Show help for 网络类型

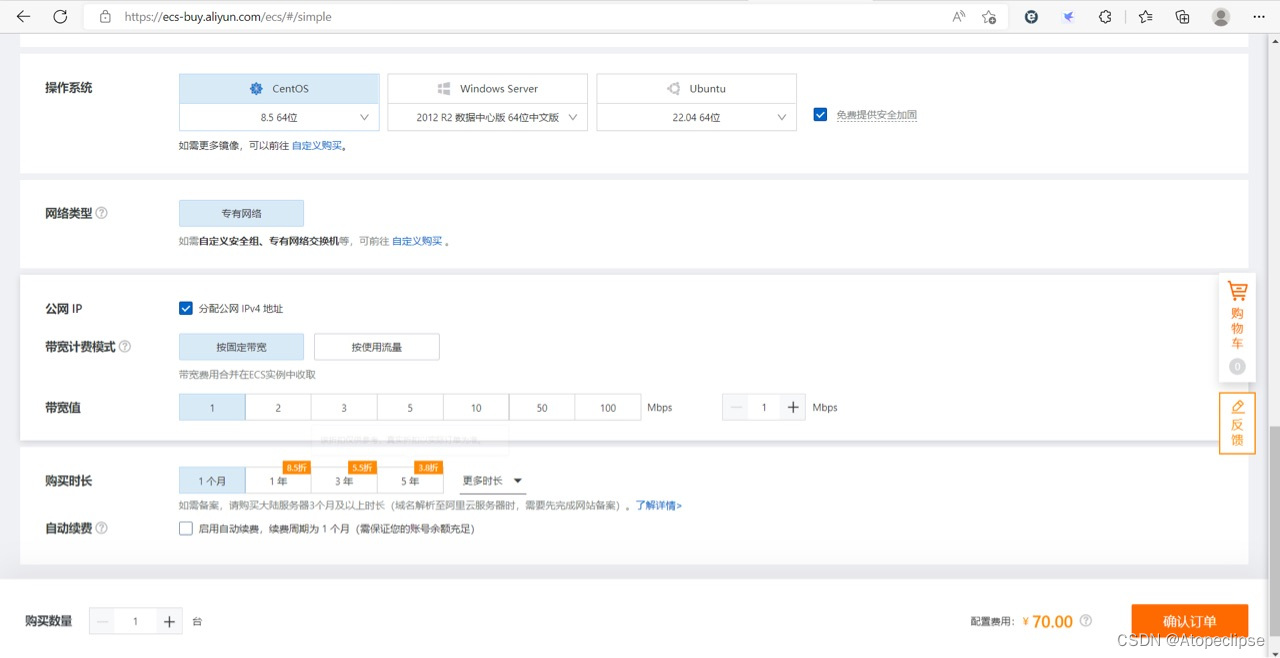102,213
